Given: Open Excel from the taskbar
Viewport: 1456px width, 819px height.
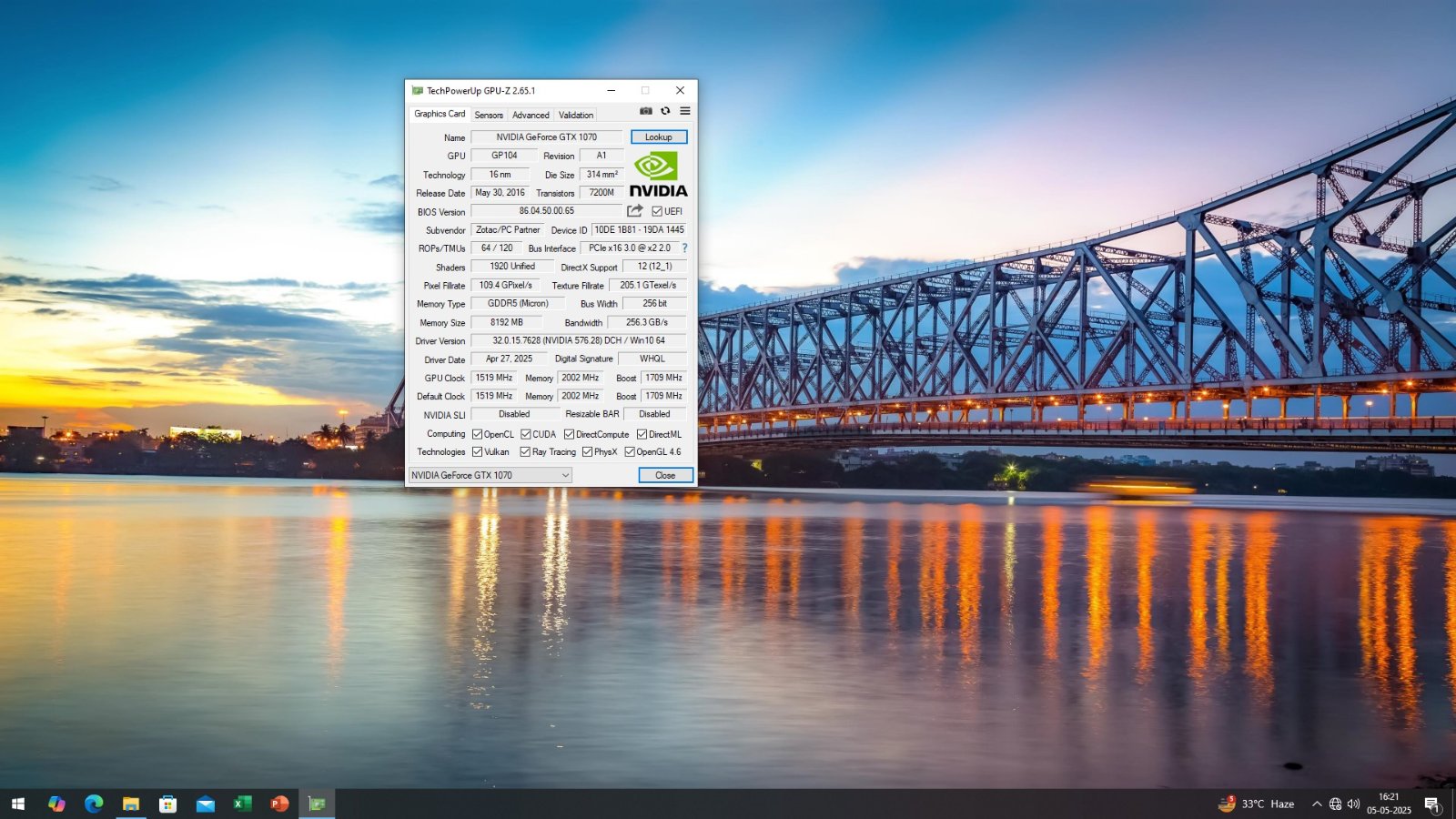Looking at the screenshot, I should pos(242,804).
